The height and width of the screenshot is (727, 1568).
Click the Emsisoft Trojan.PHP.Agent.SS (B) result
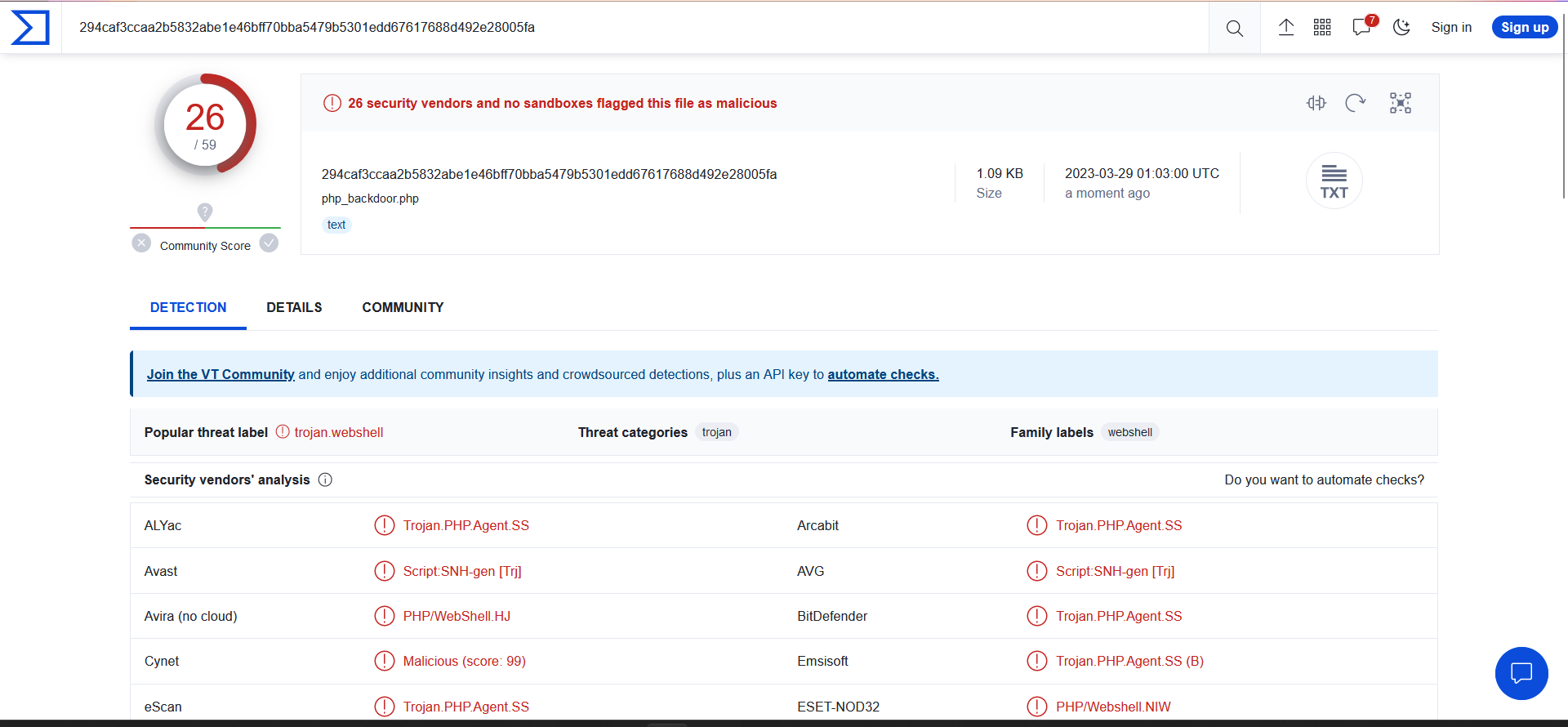[1129, 662]
